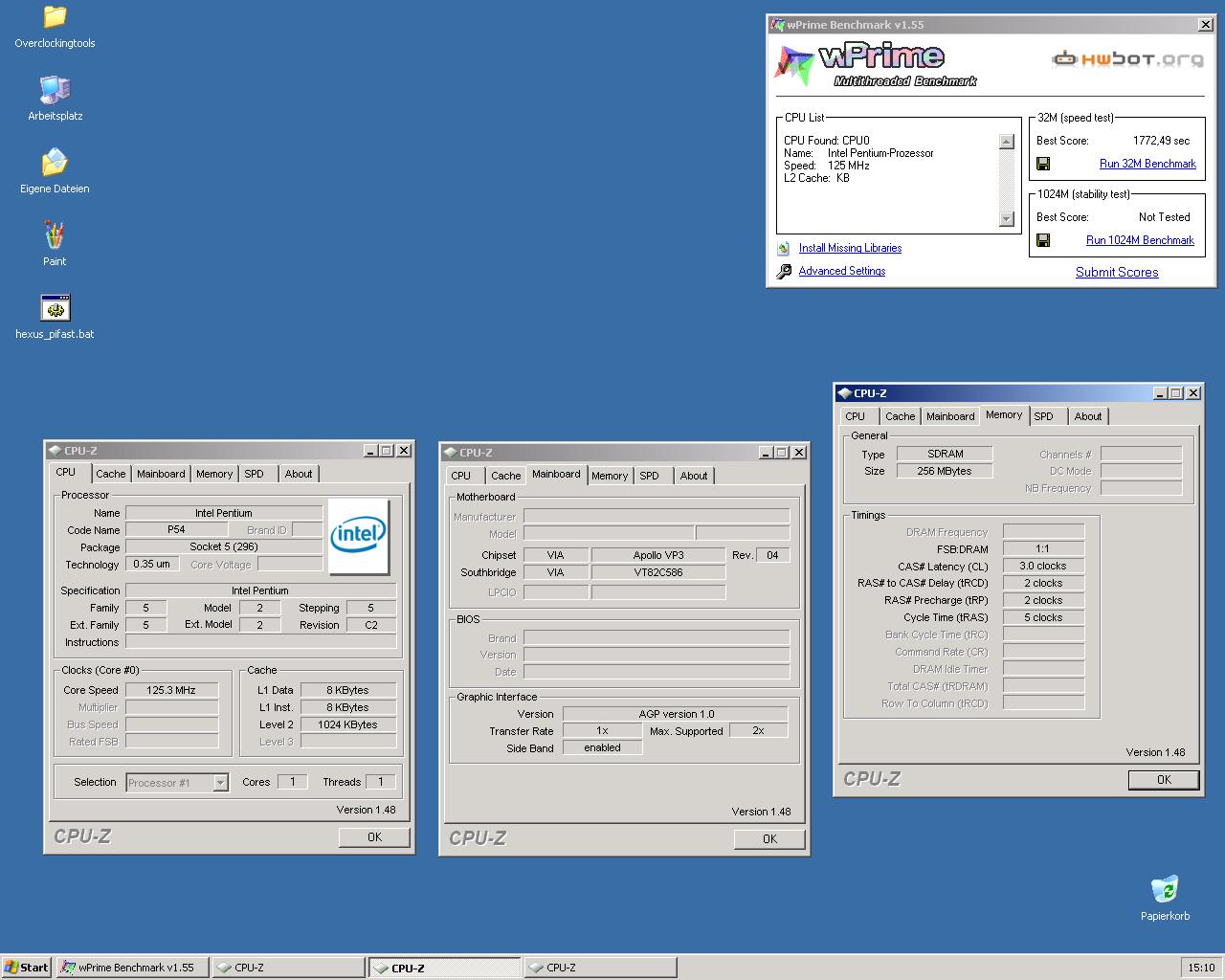
Task: Click CAS# Latency 3.0 clocks field
Action: point(1043,566)
